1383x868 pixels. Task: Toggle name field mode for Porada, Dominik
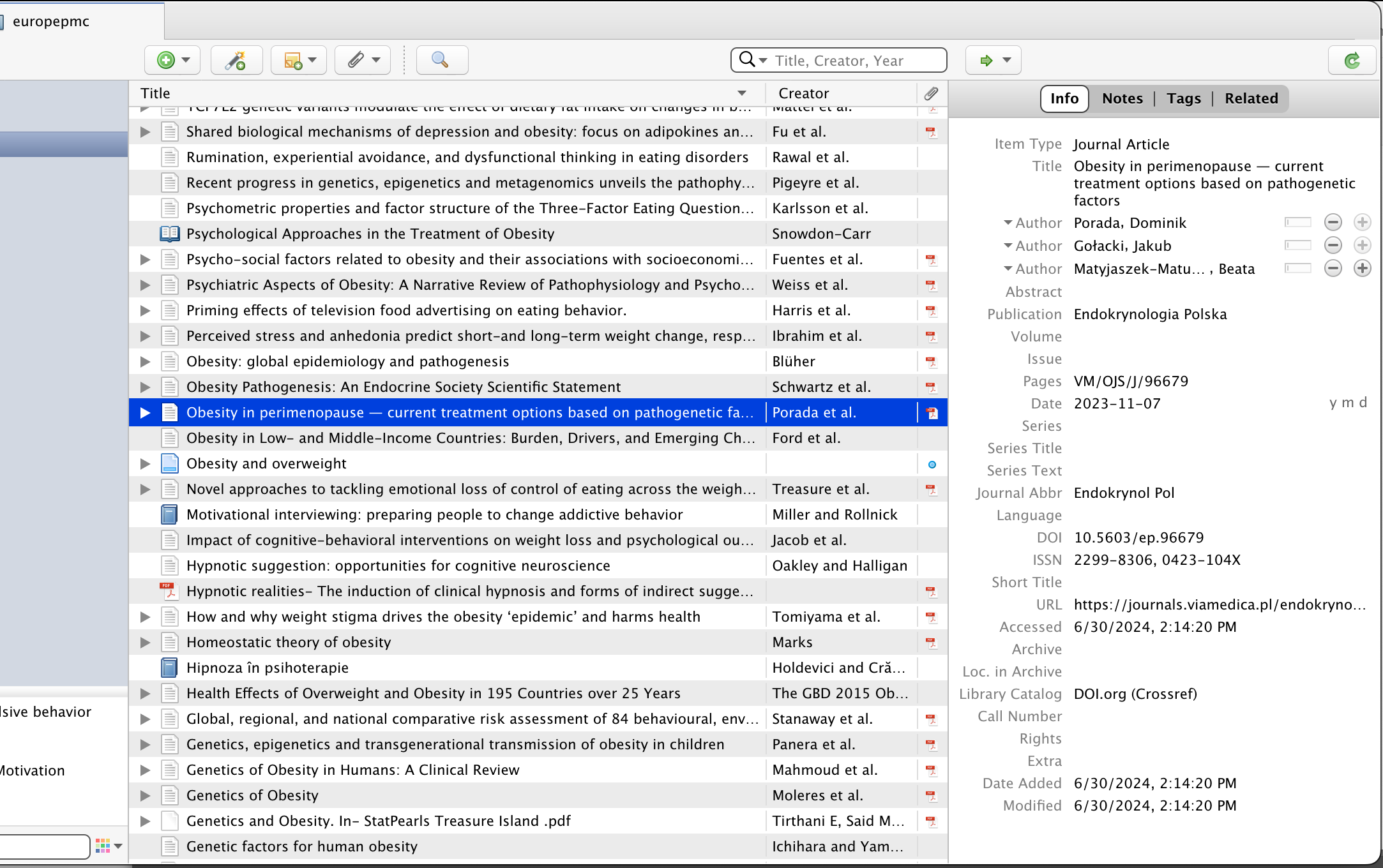coord(1297,222)
